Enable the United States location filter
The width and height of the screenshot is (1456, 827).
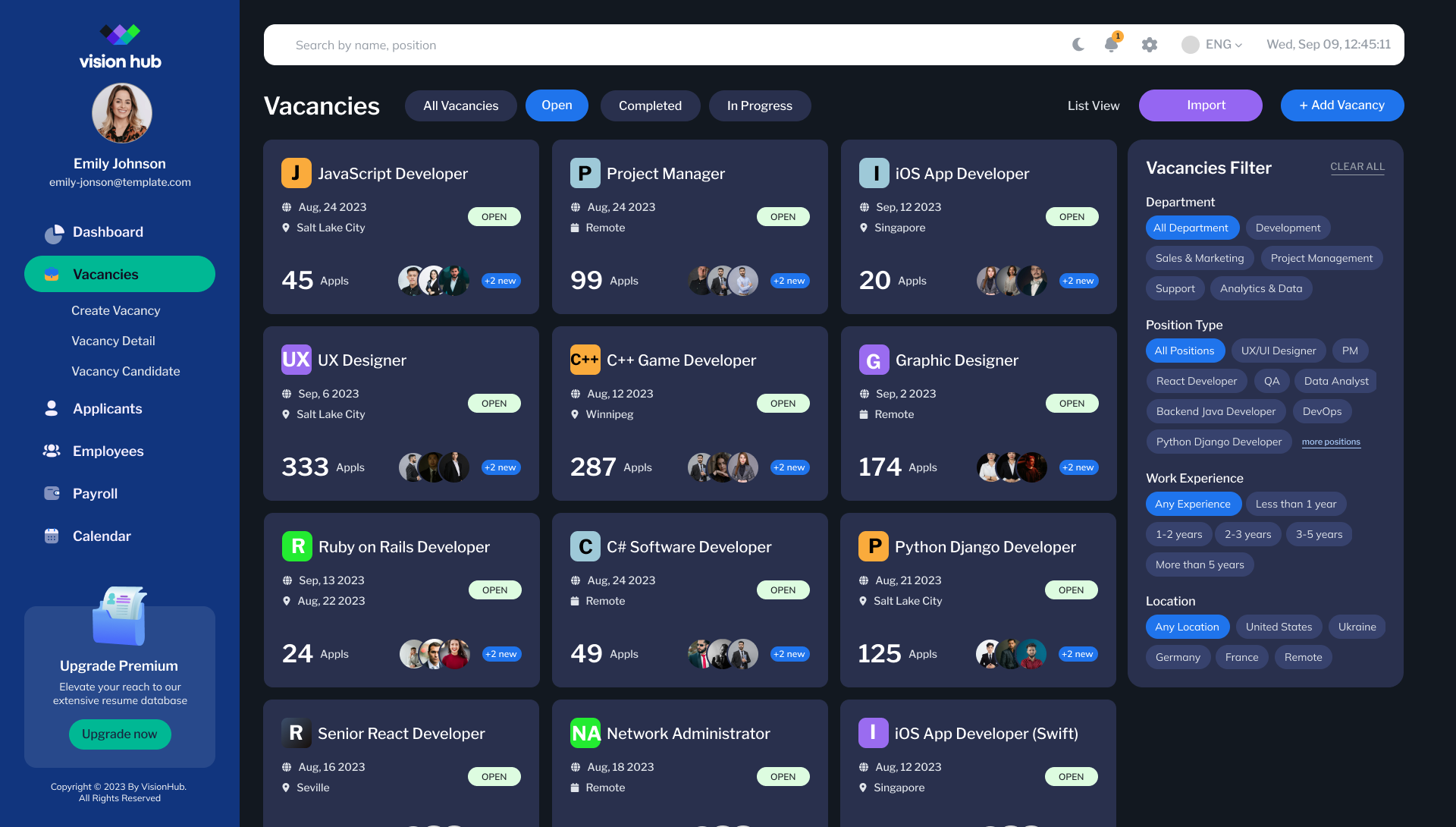point(1279,627)
